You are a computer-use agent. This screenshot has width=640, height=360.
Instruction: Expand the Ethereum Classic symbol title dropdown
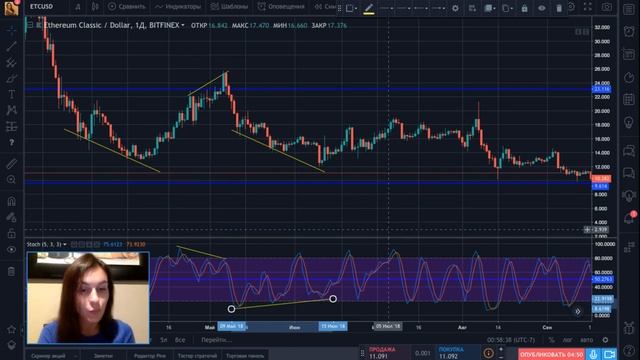pyautogui.click(x=183, y=25)
